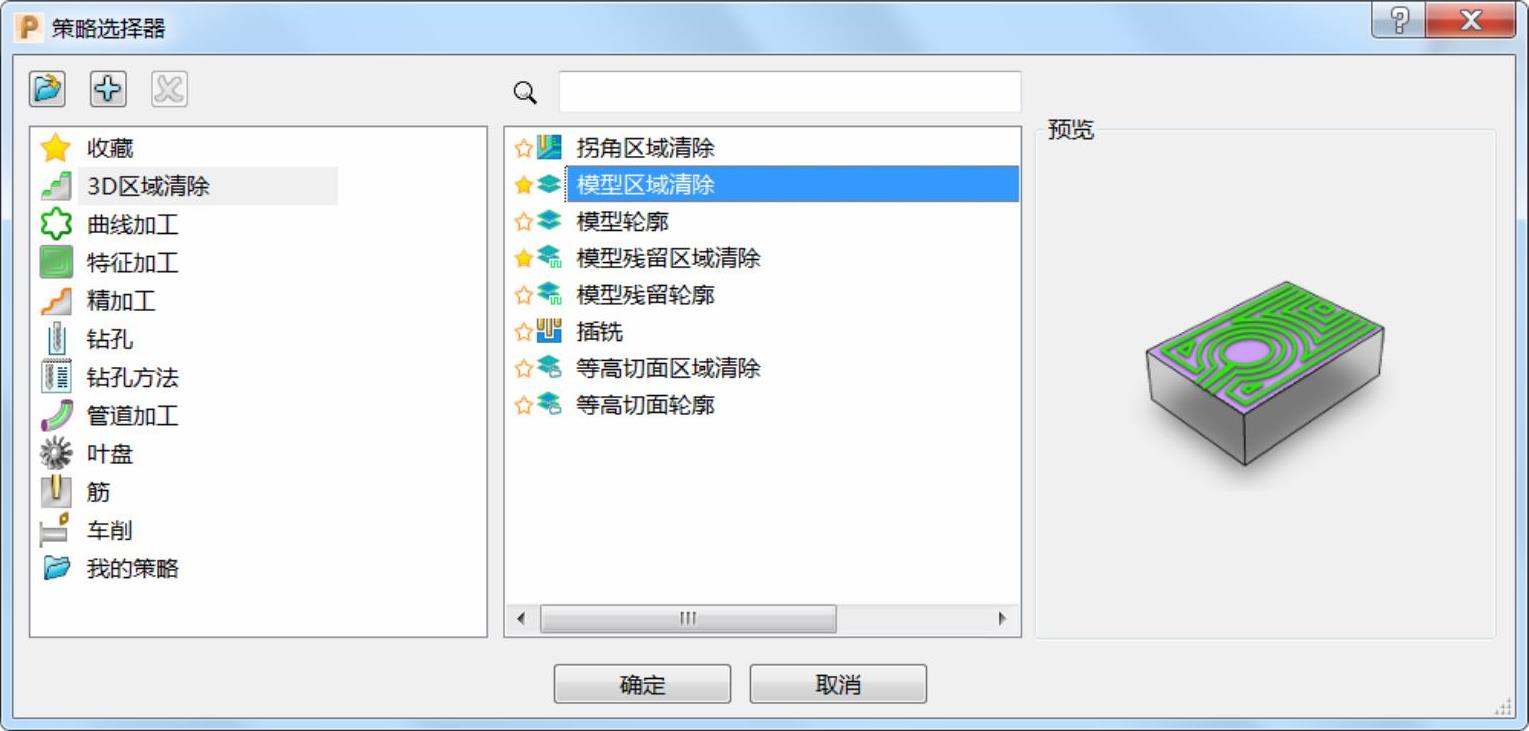The width and height of the screenshot is (1529, 731).
Task: Click the 管道加工 port machining icon
Action: tap(56, 415)
